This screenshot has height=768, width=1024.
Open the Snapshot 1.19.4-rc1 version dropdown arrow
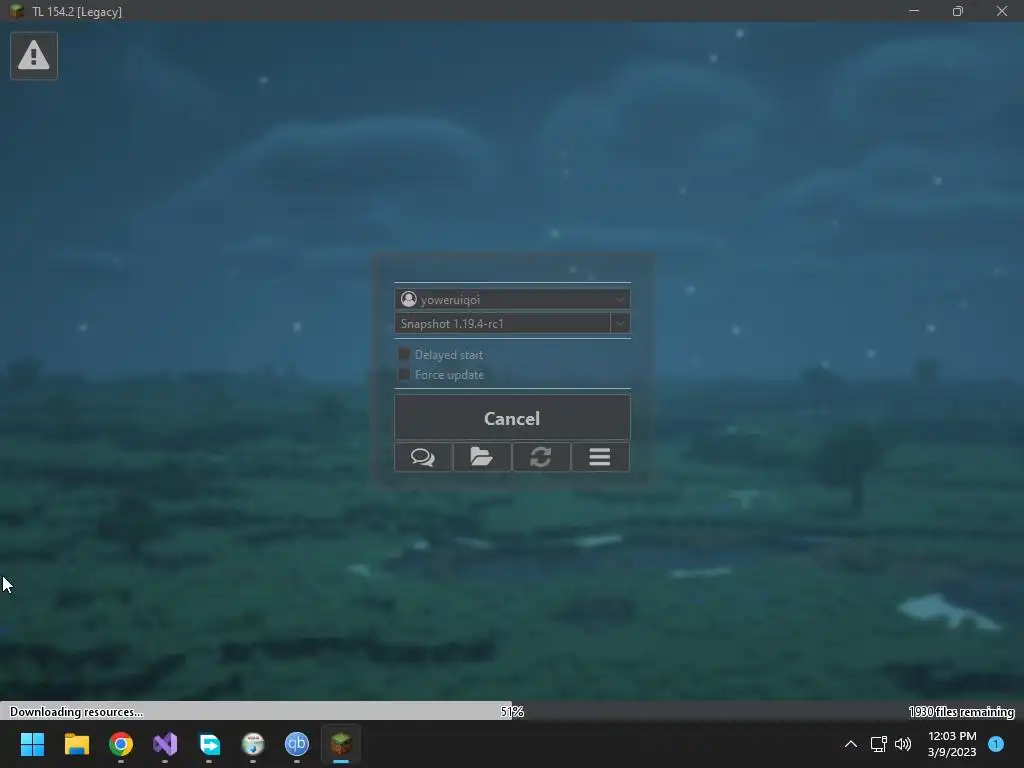point(620,323)
